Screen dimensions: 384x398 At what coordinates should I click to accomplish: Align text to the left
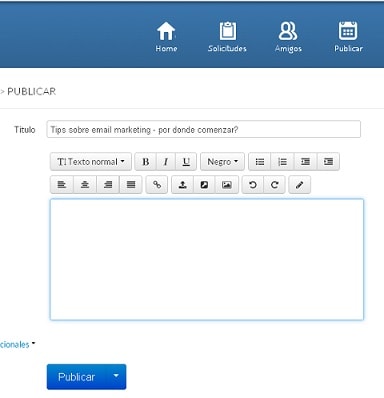62,185
